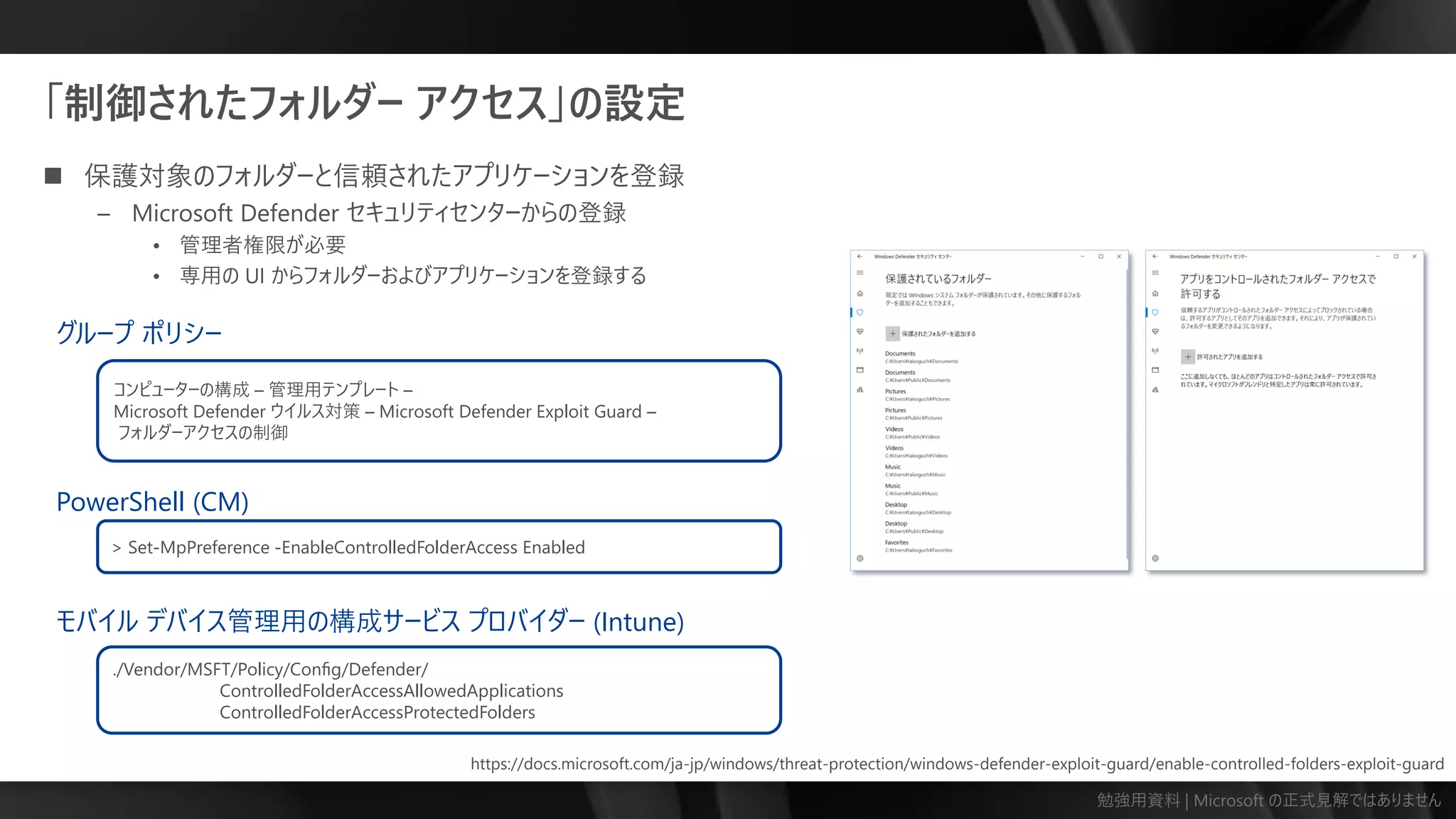
Task: Select Pictures entry with takoguch path
Action: click(x=918, y=395)
